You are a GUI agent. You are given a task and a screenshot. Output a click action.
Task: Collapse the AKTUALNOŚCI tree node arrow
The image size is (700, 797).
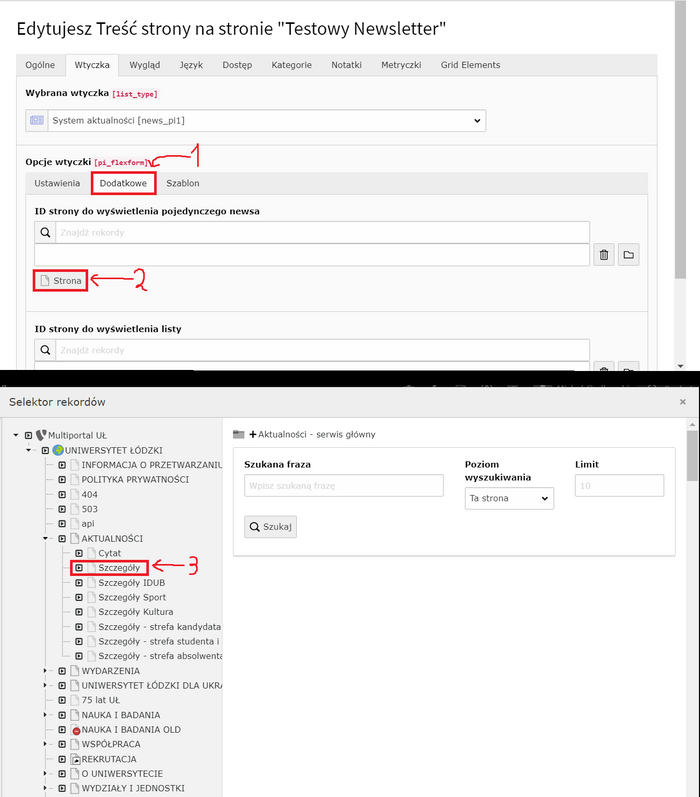46,538
